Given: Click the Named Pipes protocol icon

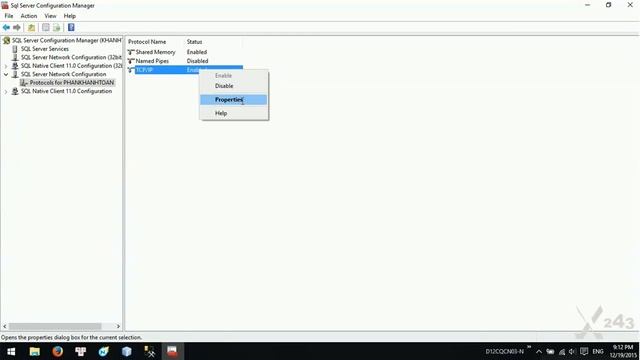Looking at the screenshot, I should (131, 61).
